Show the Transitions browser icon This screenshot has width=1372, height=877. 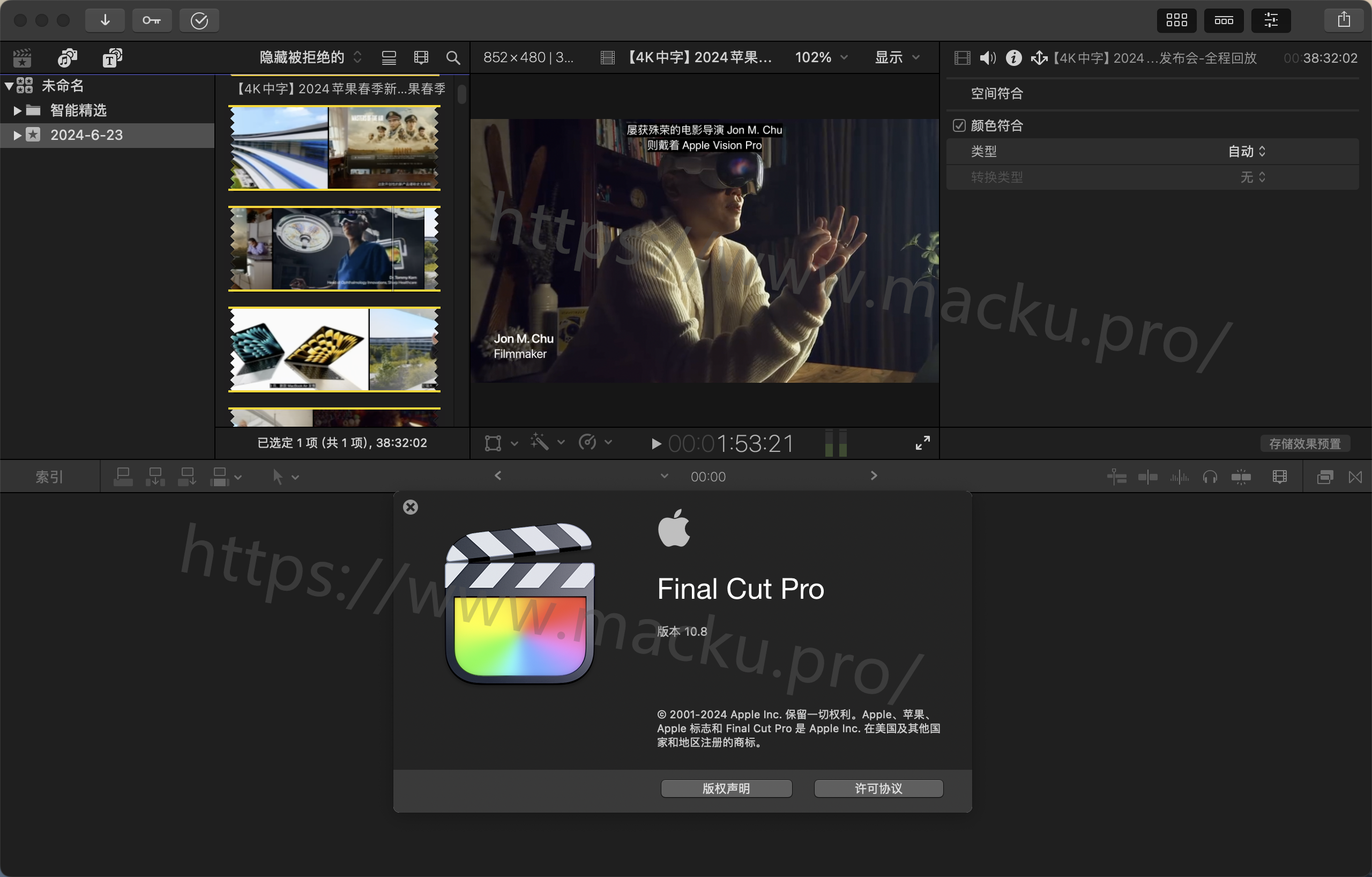[1355, 477]
